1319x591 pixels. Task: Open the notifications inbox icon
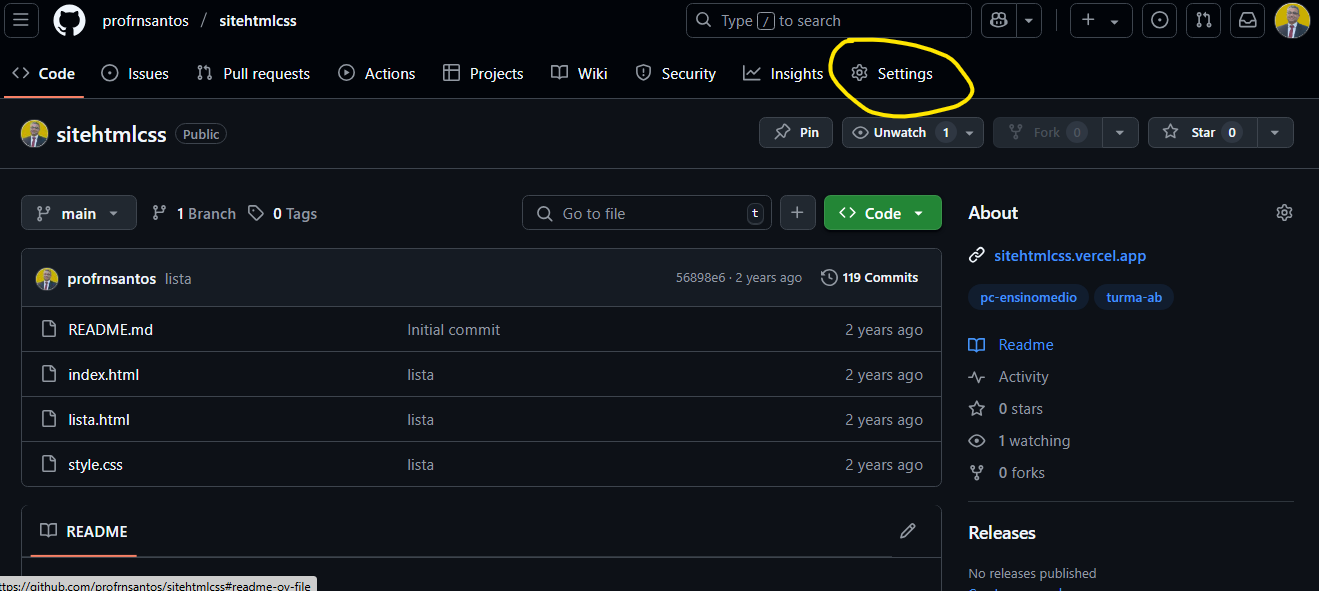click(x=1248, y=20)
